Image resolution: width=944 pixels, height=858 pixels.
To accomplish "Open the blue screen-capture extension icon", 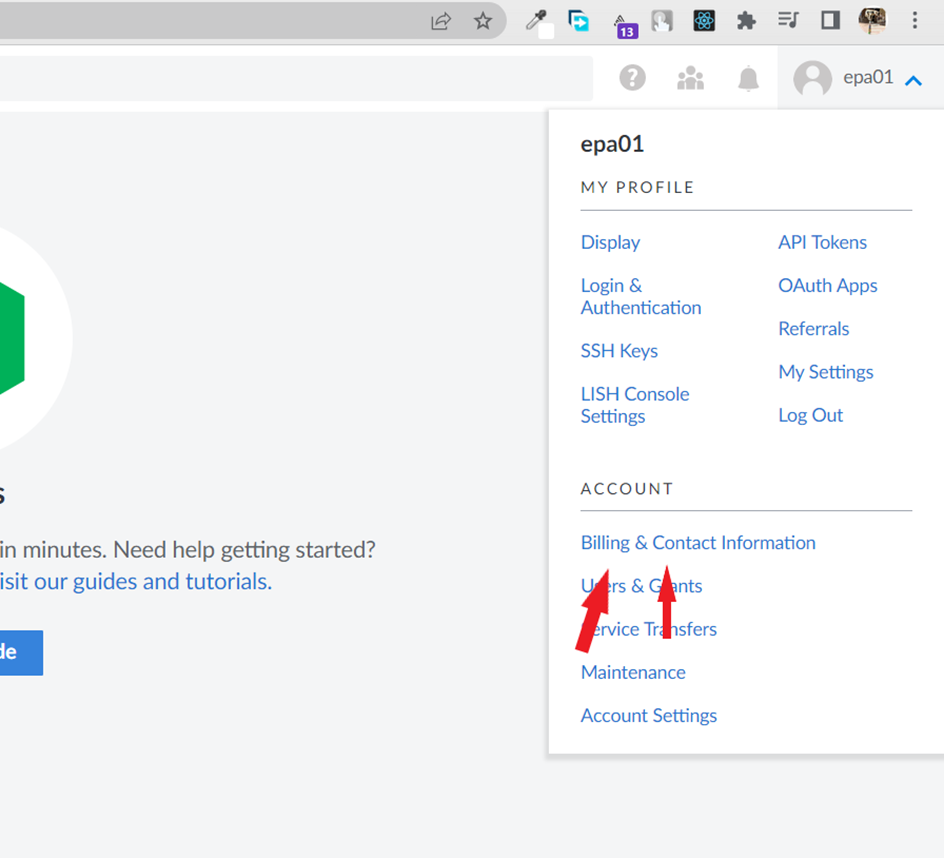I will click(x=579, y=20).
